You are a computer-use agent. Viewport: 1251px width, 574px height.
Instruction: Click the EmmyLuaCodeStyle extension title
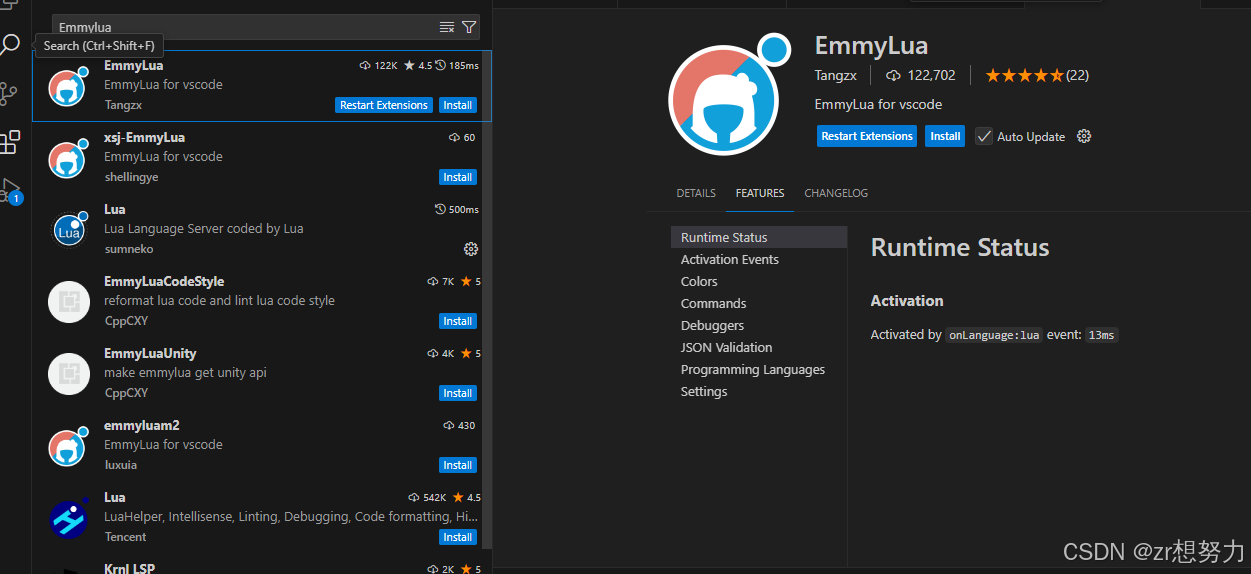(164, 281)
